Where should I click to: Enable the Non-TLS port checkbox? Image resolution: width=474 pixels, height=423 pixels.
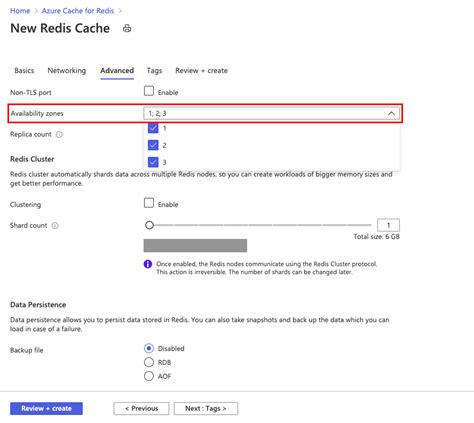[x=149, y=91]
